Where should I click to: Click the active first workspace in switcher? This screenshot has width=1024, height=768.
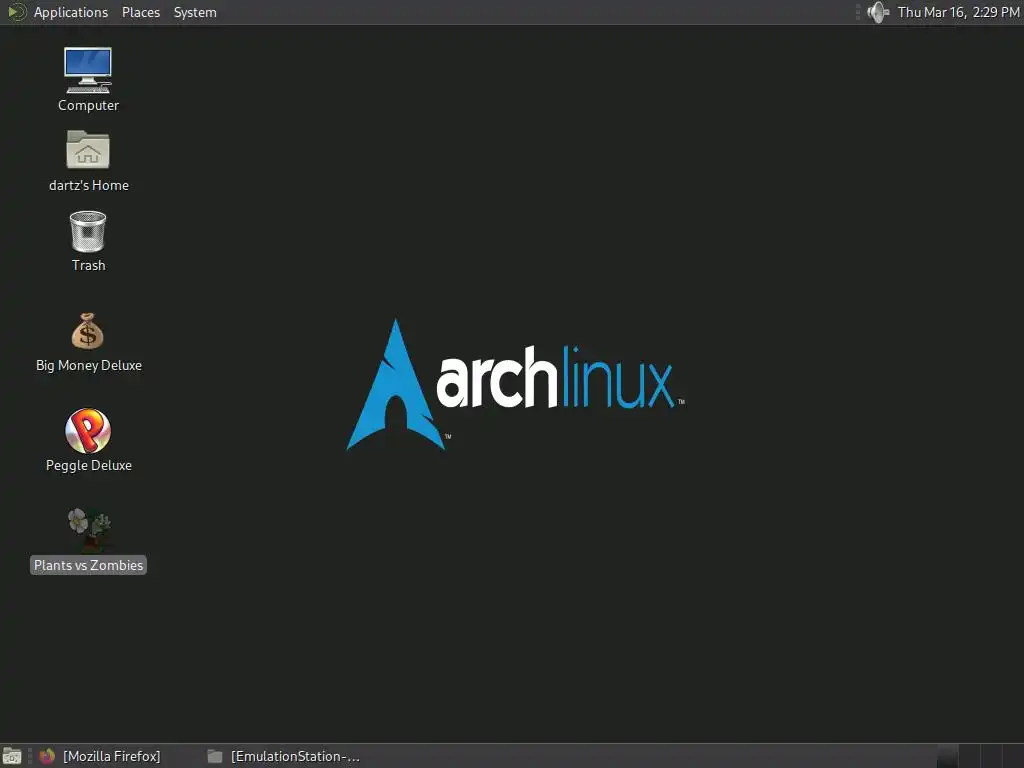[x=947, y=756]
